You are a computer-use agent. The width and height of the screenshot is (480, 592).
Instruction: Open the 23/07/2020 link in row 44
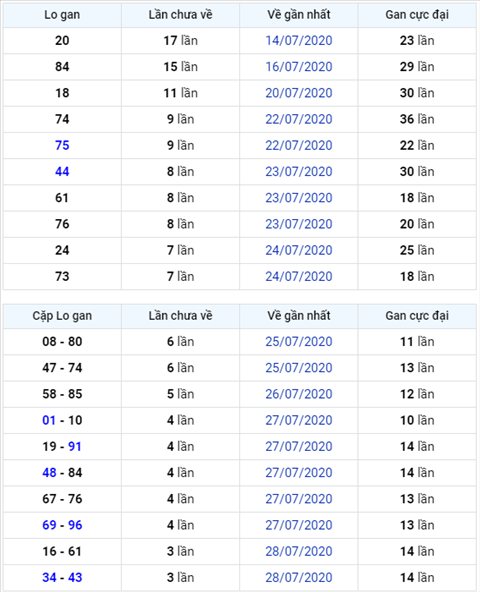[x=298, y=171]
